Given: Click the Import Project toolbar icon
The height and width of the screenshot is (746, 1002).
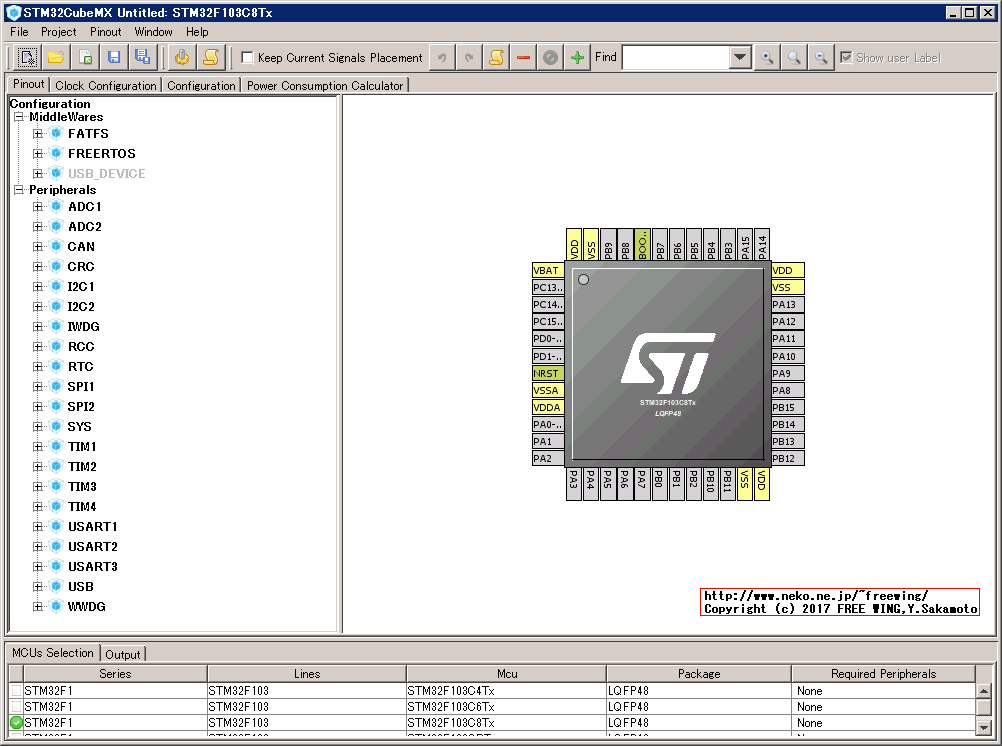Looking at the screenshot, I should (x=85, y=58).
